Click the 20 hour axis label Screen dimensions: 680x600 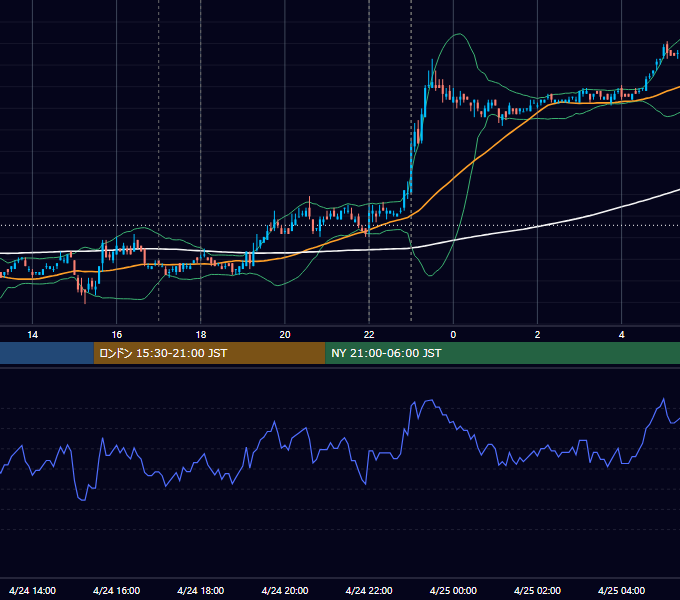285,335
